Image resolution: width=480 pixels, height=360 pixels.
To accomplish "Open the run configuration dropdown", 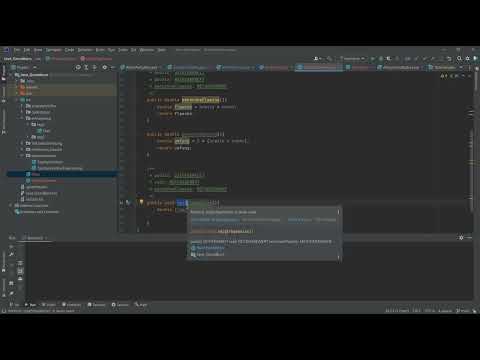I will [x=352, y=59].
